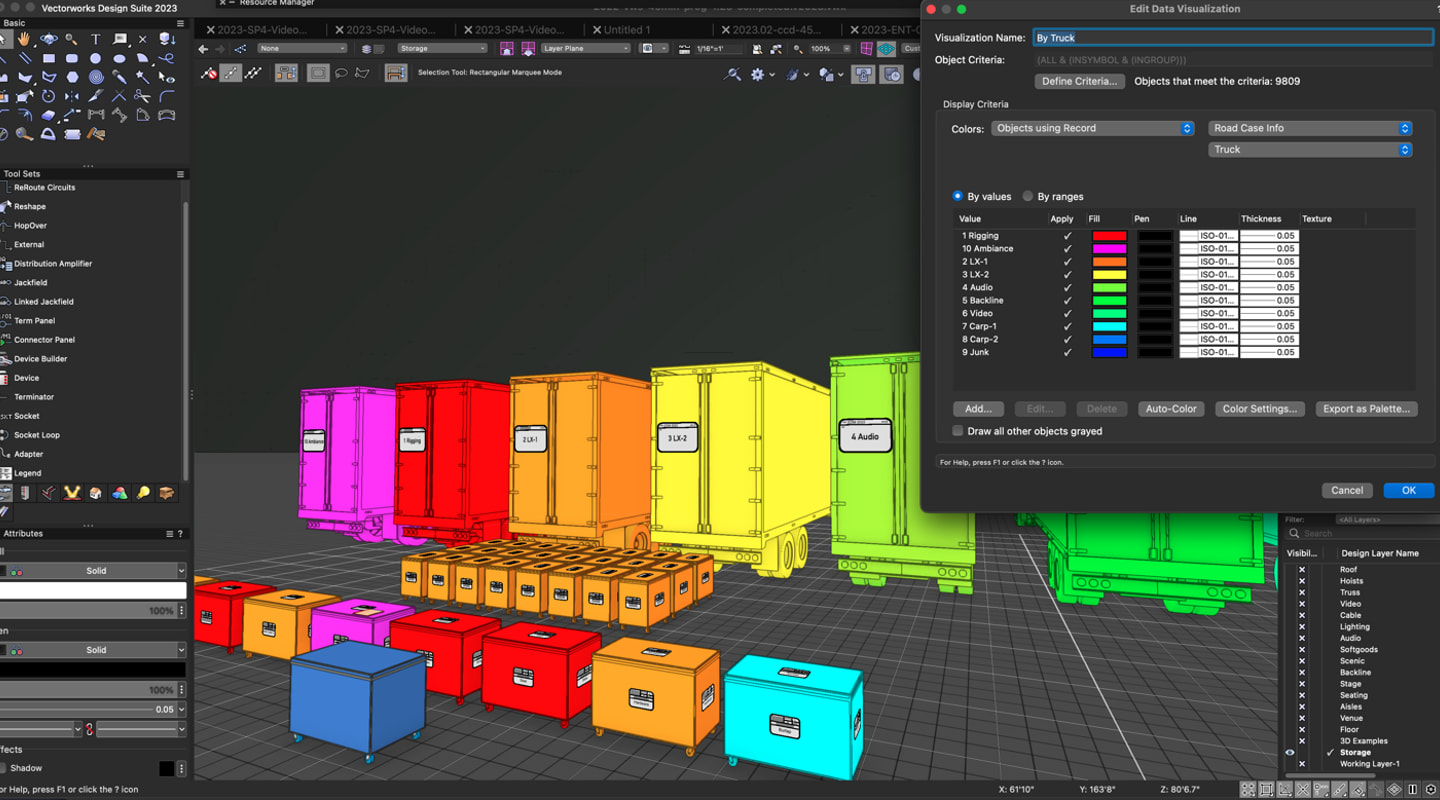
Task: Click the Auto-Color button
Action: 1171,409
